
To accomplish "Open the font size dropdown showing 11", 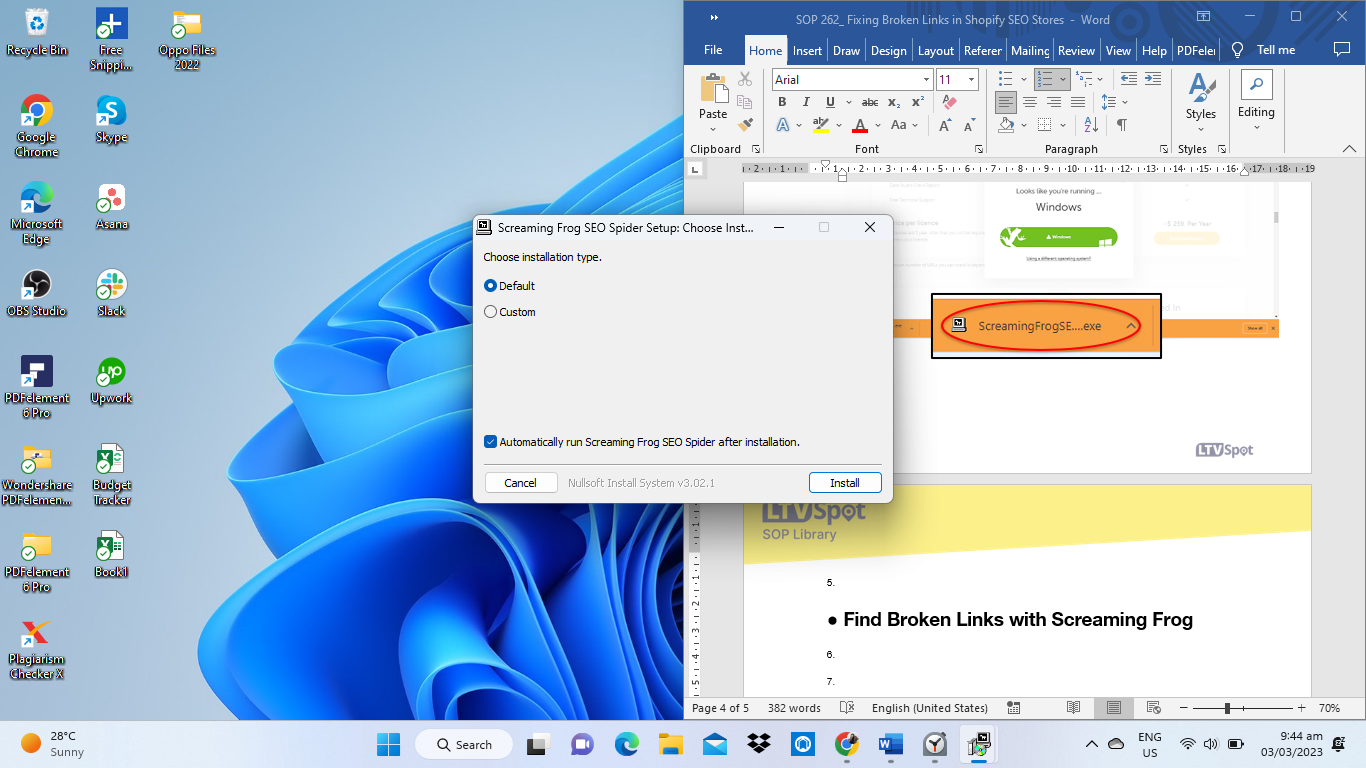I will click(971, 79).
